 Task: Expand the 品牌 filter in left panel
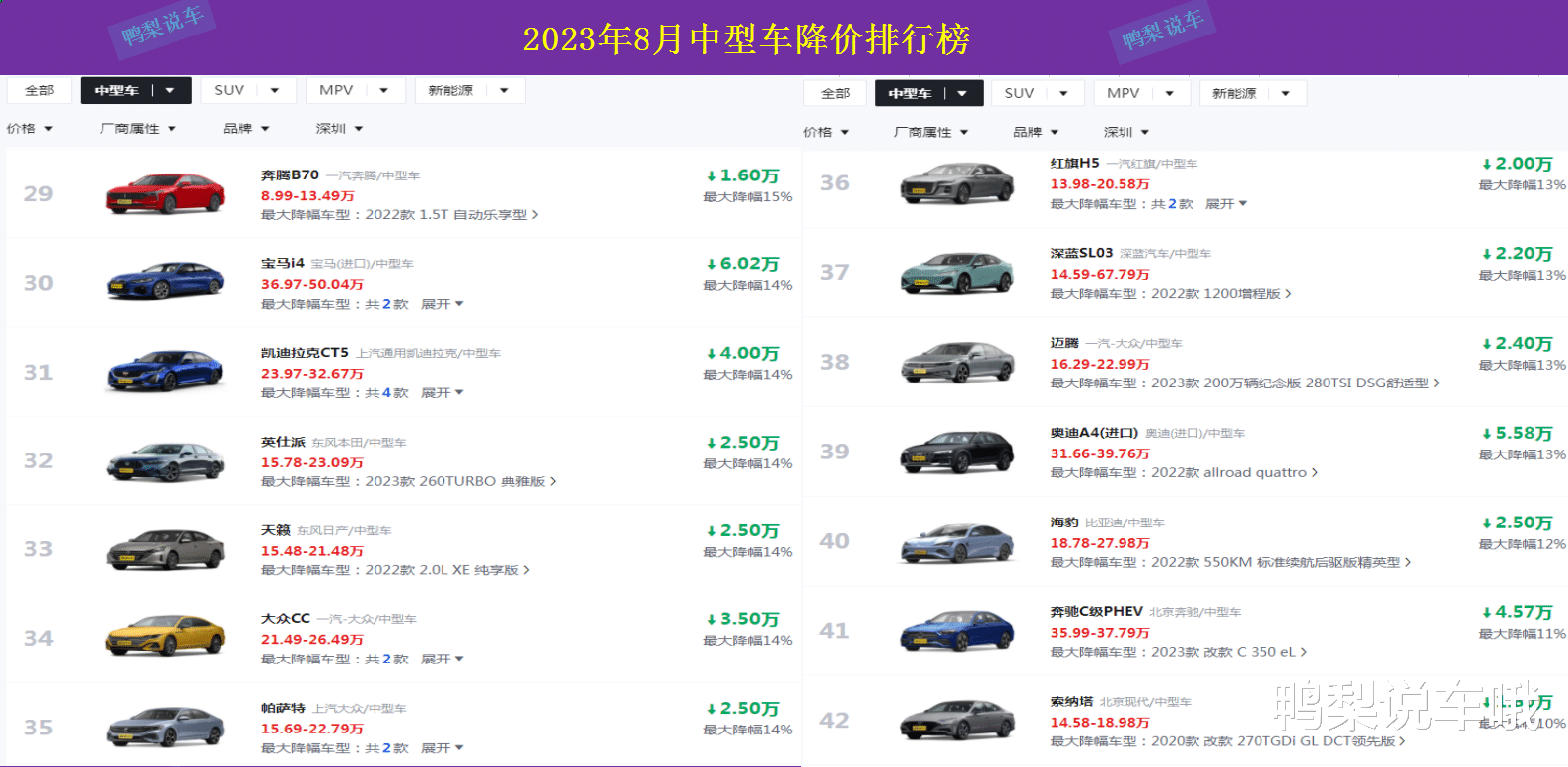(246, 129)
